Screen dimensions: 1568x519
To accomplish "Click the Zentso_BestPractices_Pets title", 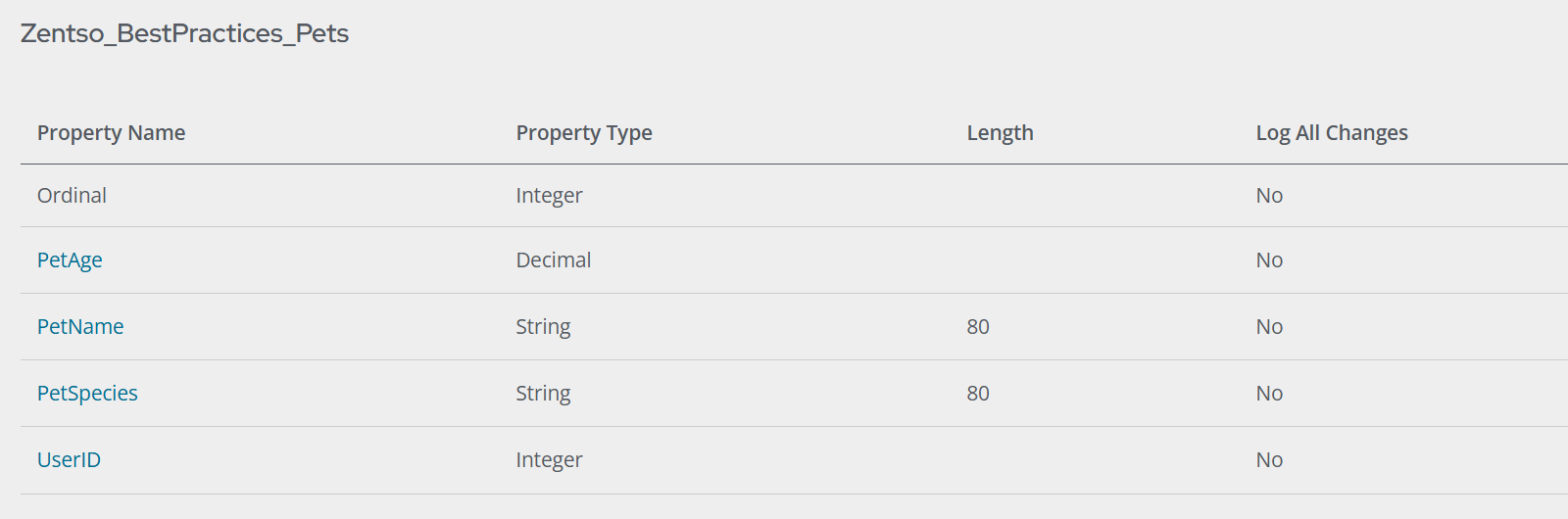I will point(184,33).
